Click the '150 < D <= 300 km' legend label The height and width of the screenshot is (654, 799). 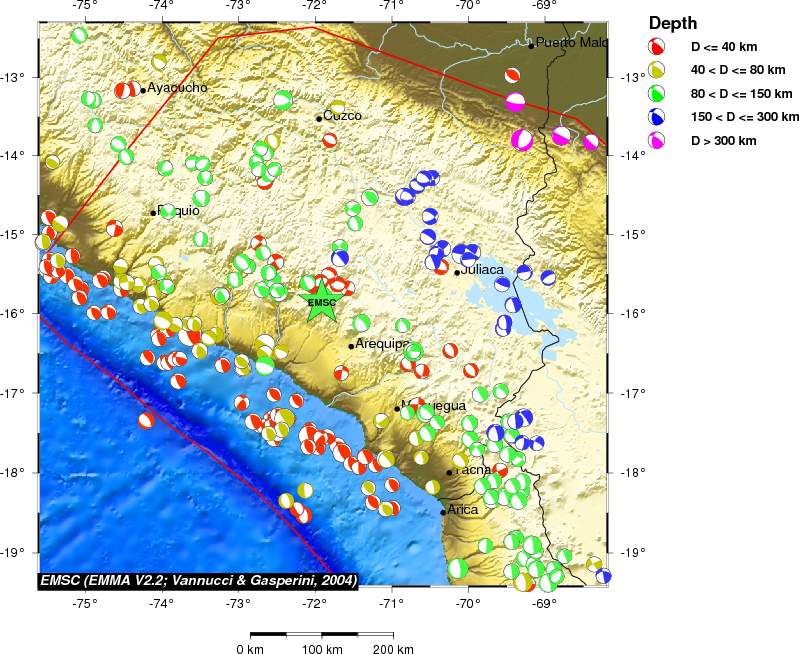pyautogui.click(x=745, y=117)
